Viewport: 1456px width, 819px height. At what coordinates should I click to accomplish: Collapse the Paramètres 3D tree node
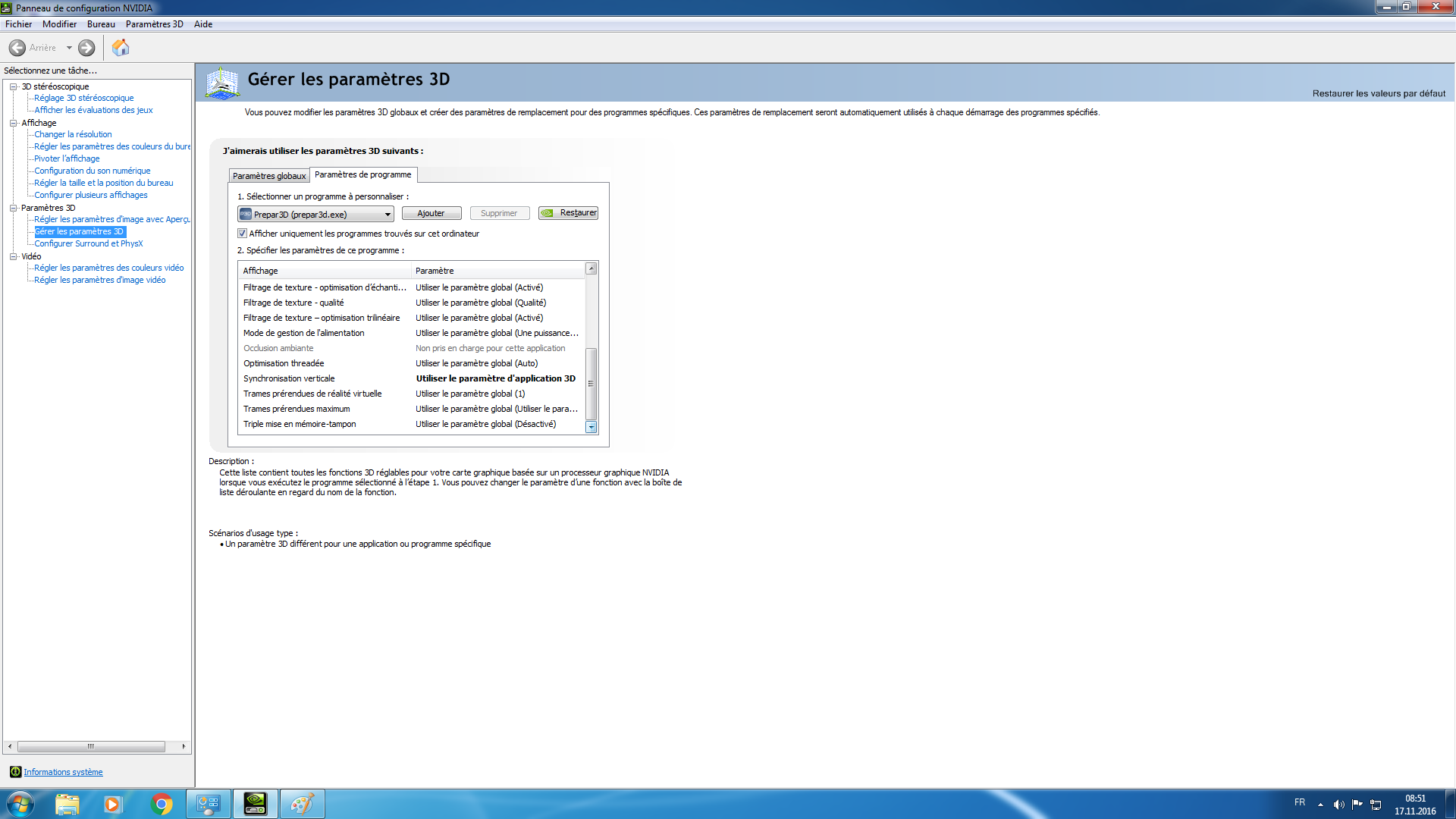pos(14,208)
